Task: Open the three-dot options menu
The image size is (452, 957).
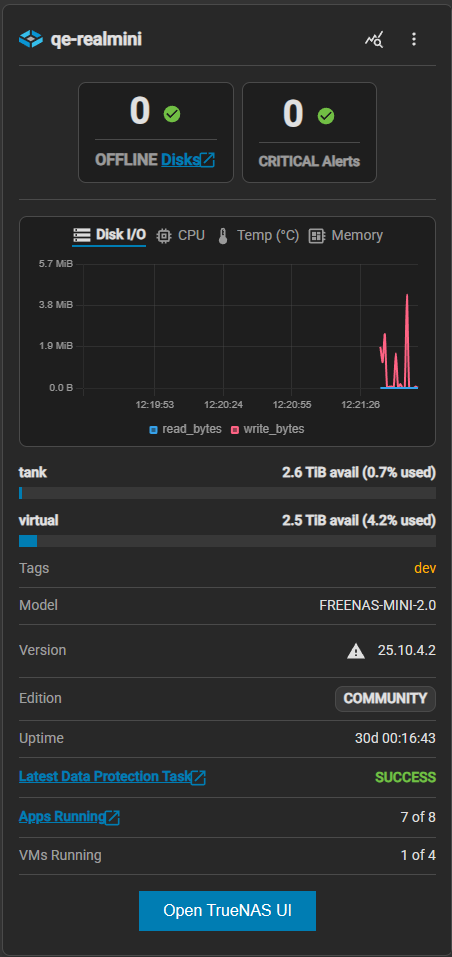Action: click(414, 40)
